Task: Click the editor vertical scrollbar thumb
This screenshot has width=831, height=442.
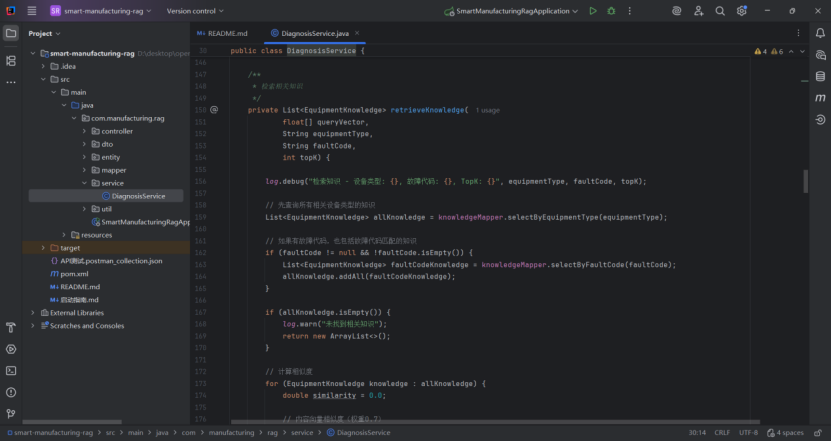Action: coord(806,181)
